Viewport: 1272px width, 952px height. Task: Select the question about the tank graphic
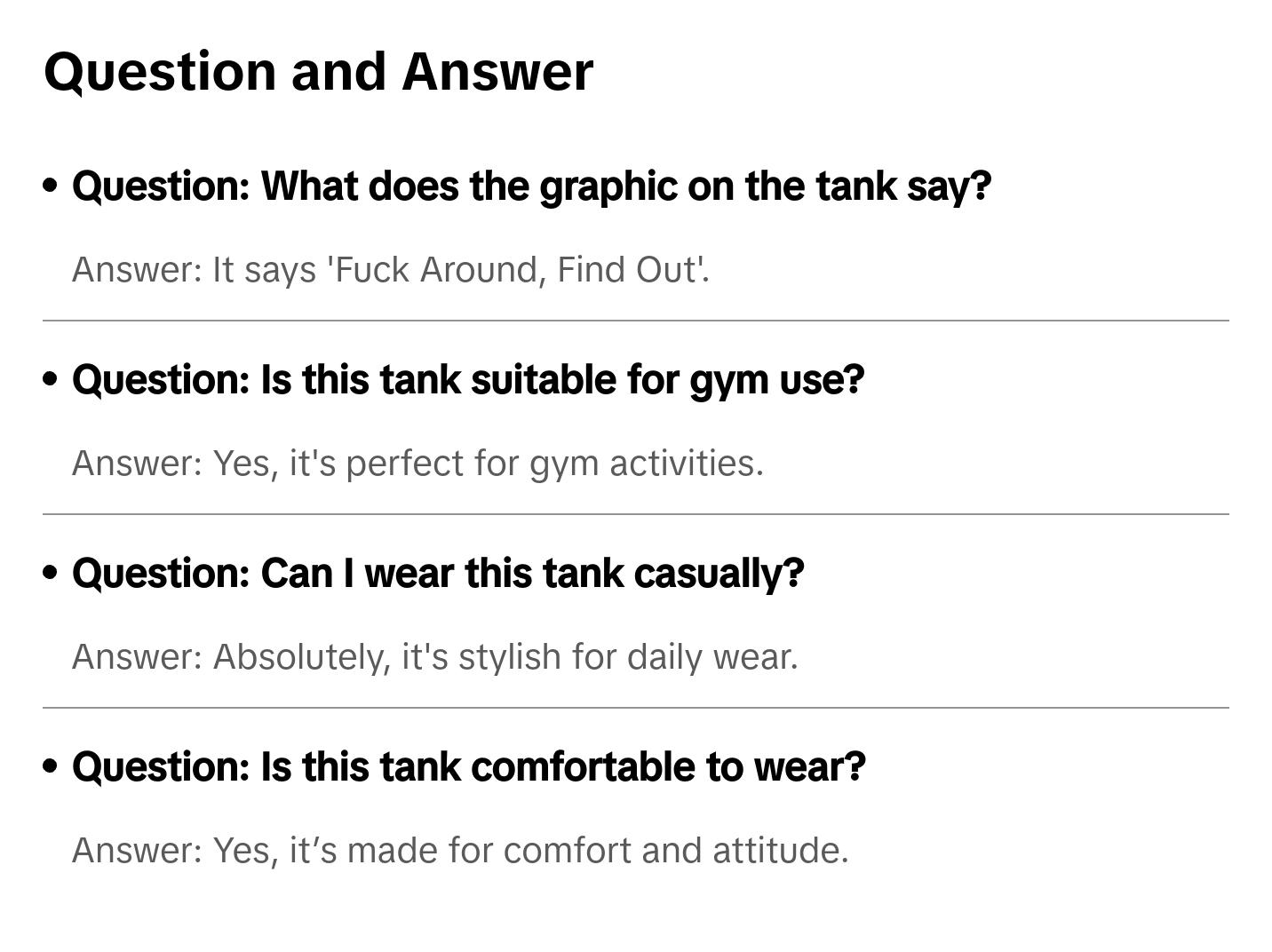[531, 186]
